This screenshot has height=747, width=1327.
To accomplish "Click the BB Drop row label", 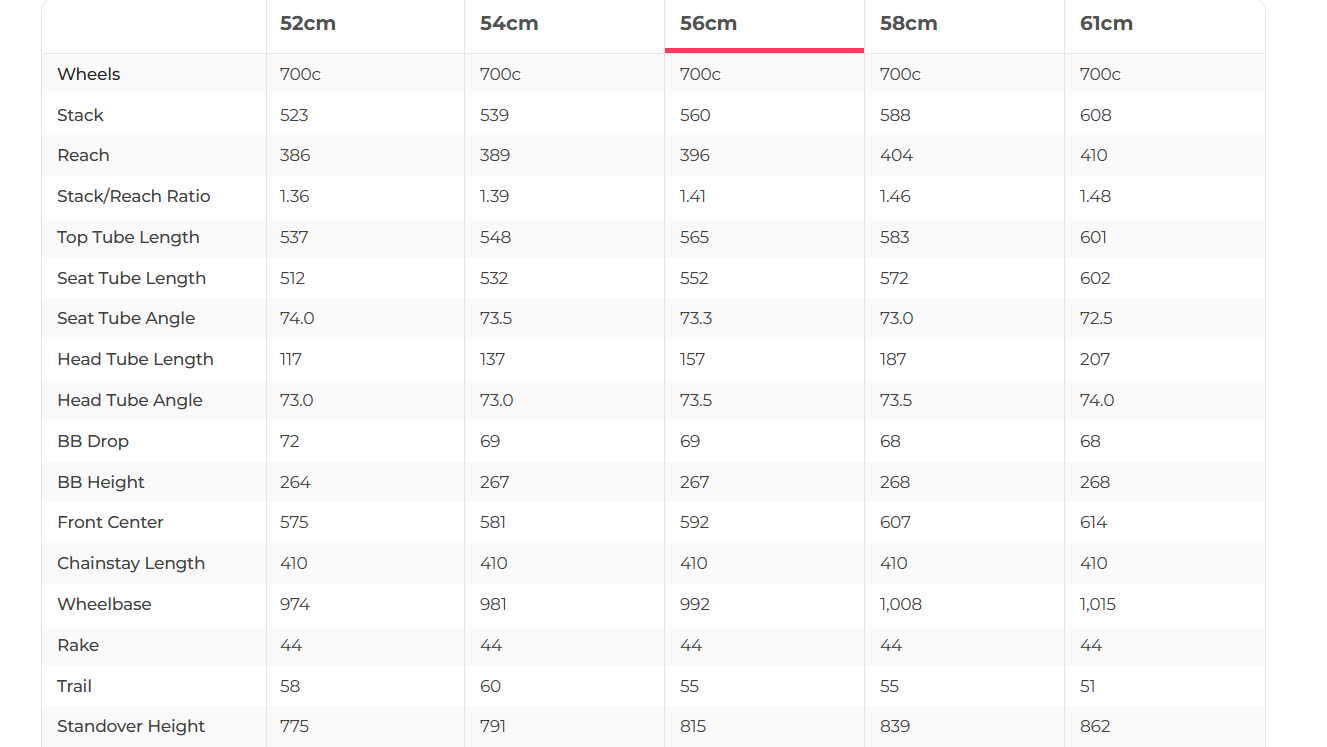I will pos(93,441).
